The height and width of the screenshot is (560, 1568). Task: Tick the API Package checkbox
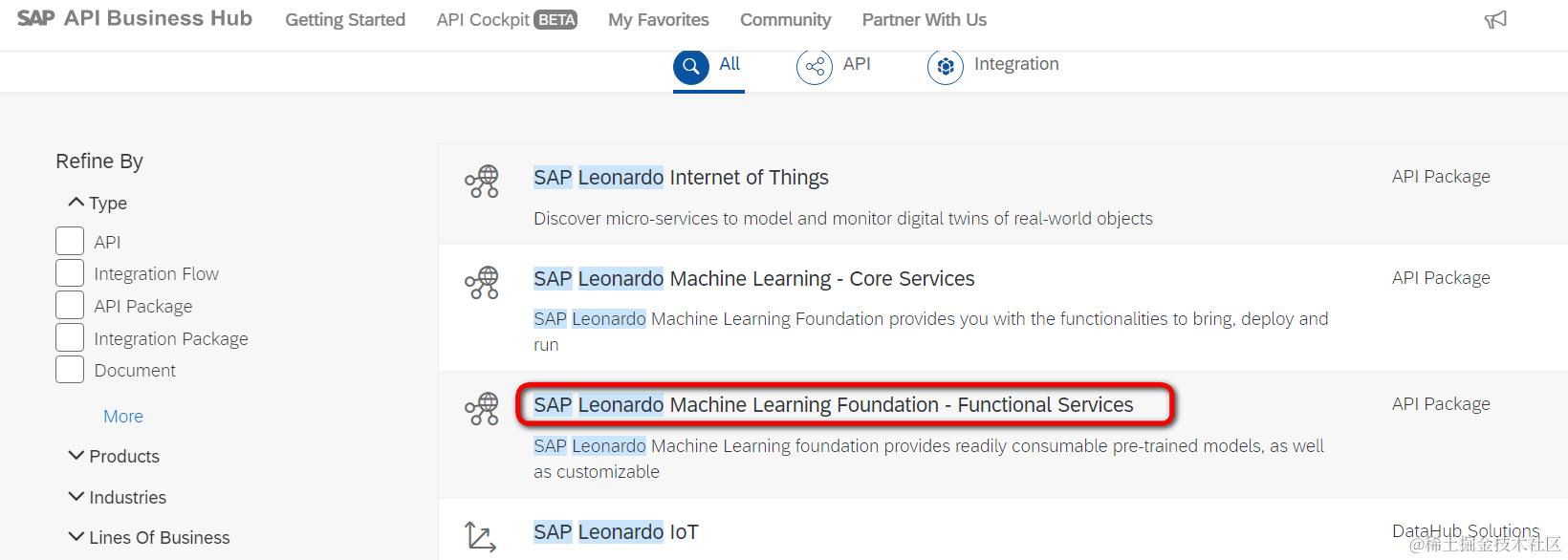click(x=70, y=306)
